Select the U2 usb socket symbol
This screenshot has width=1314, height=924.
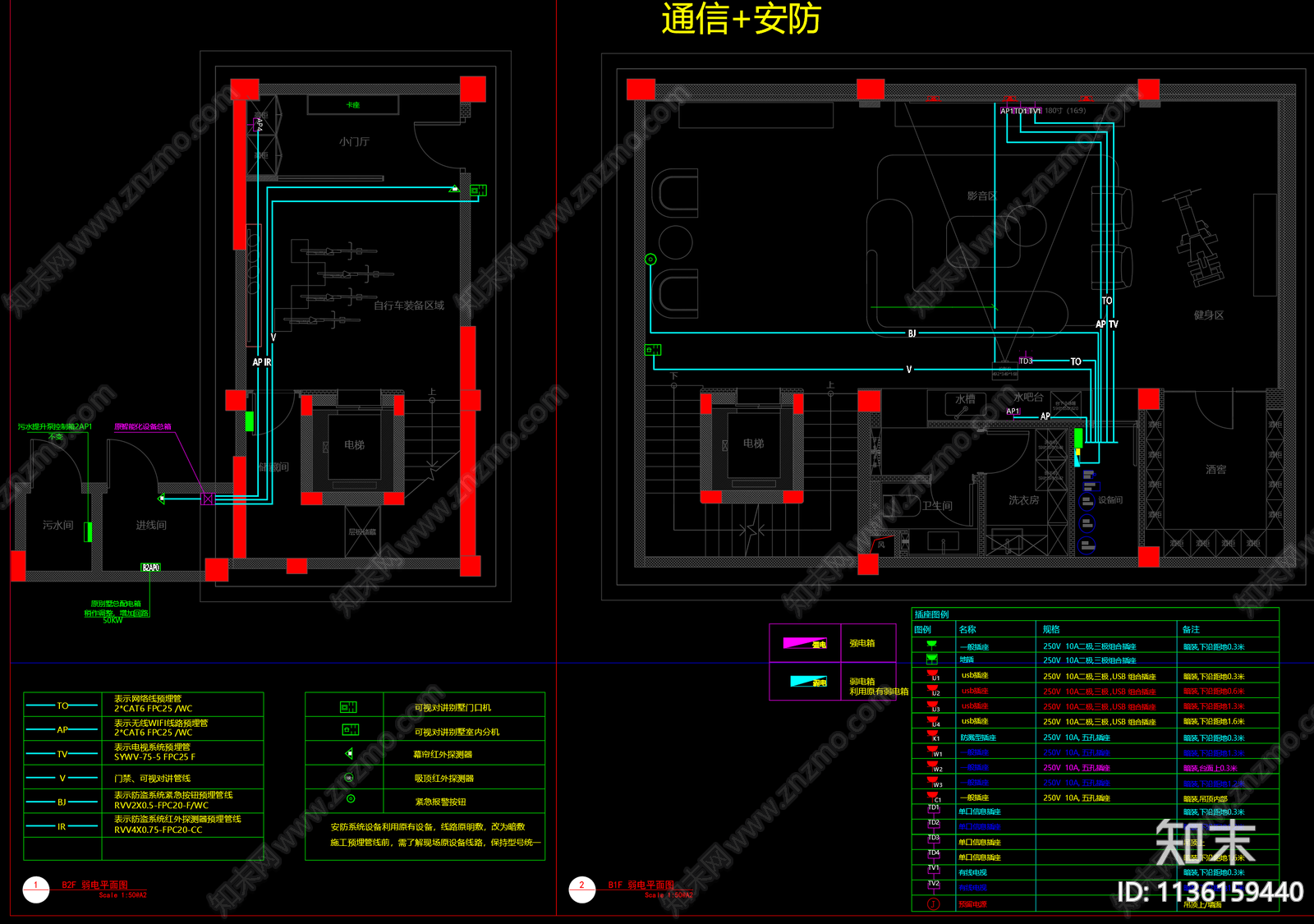933,691
